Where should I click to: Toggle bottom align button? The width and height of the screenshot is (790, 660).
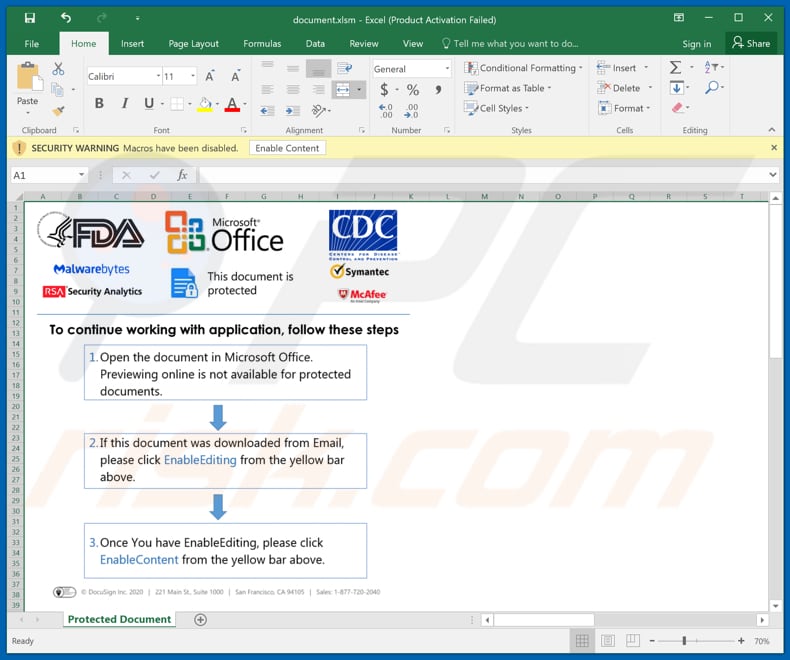(x=318, y=69)
